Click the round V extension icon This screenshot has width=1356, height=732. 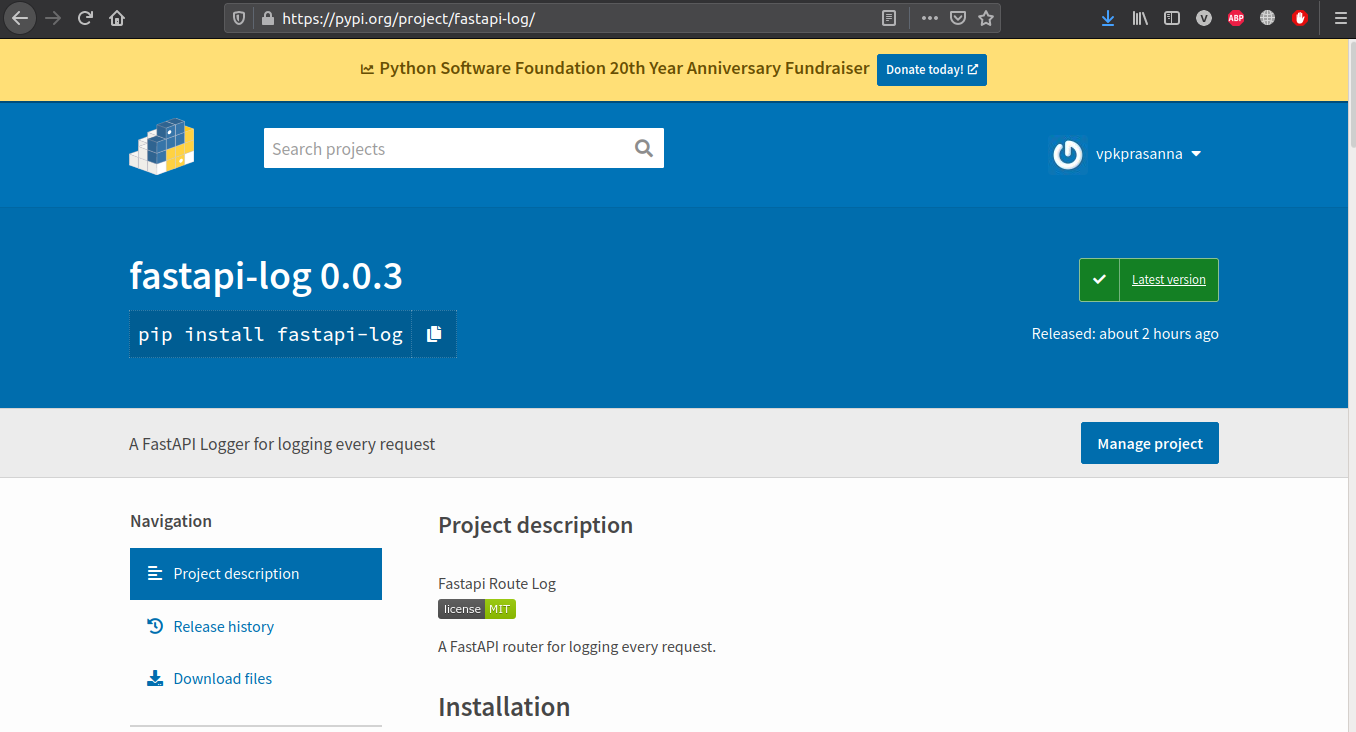pos(1204,18)
